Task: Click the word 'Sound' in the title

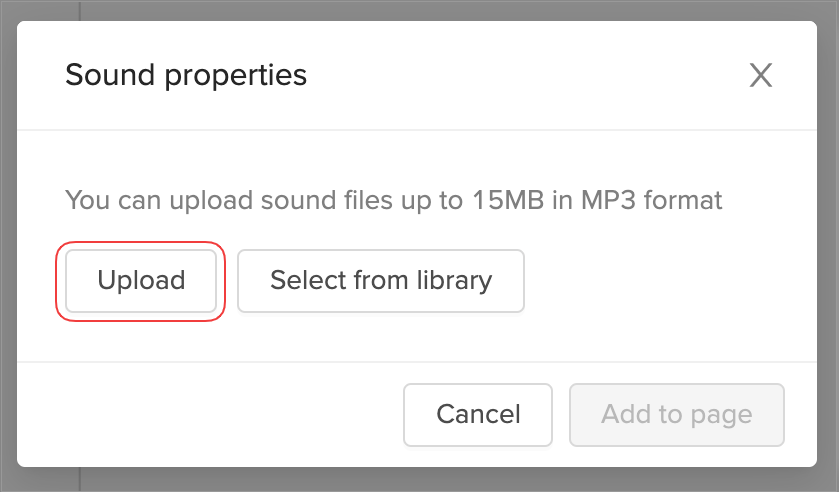Action: pos(102,75)
